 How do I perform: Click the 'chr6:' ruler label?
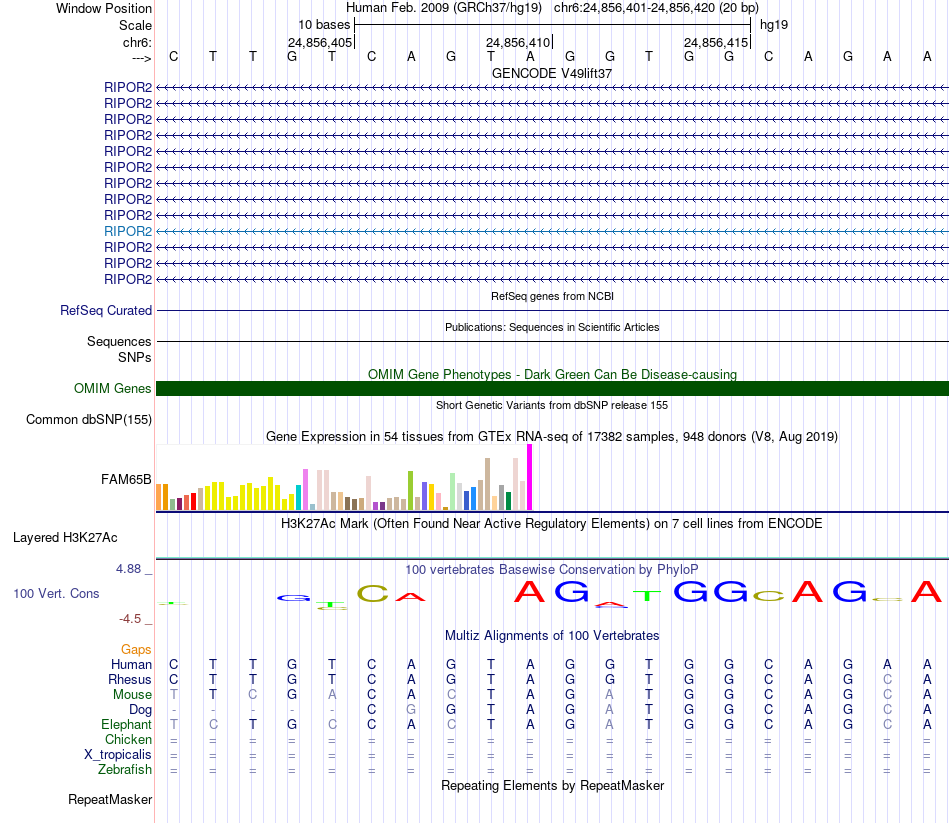[x=137, y=42]
